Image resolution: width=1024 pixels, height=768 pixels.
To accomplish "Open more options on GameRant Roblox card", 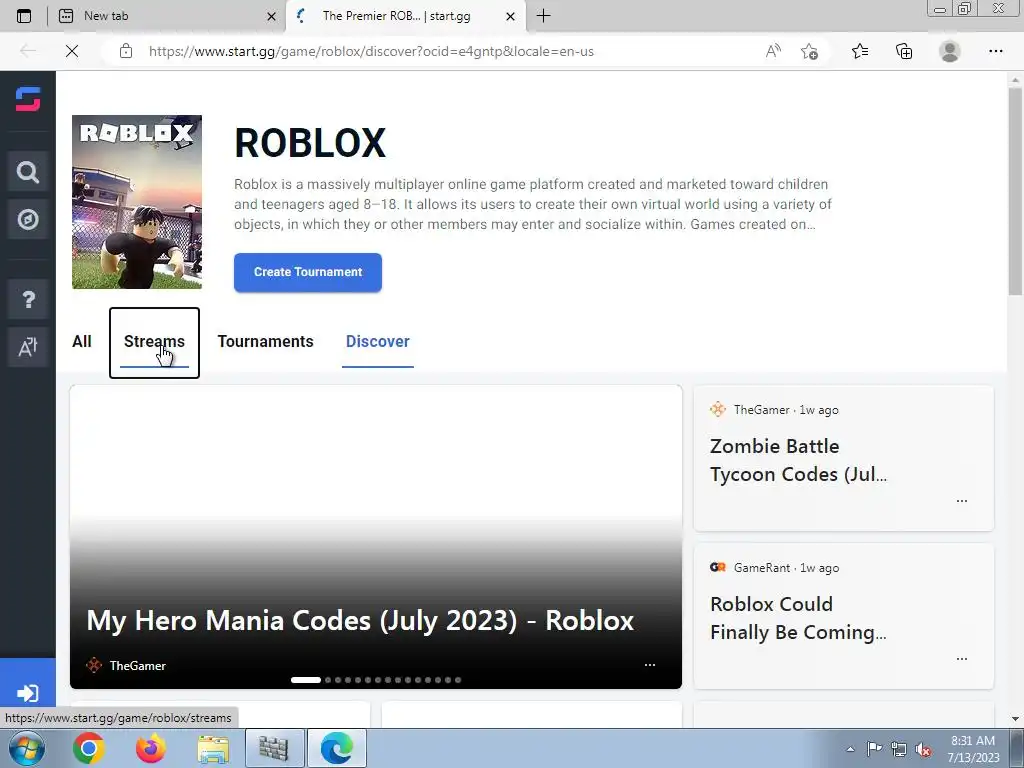I will tap(961, 659).
